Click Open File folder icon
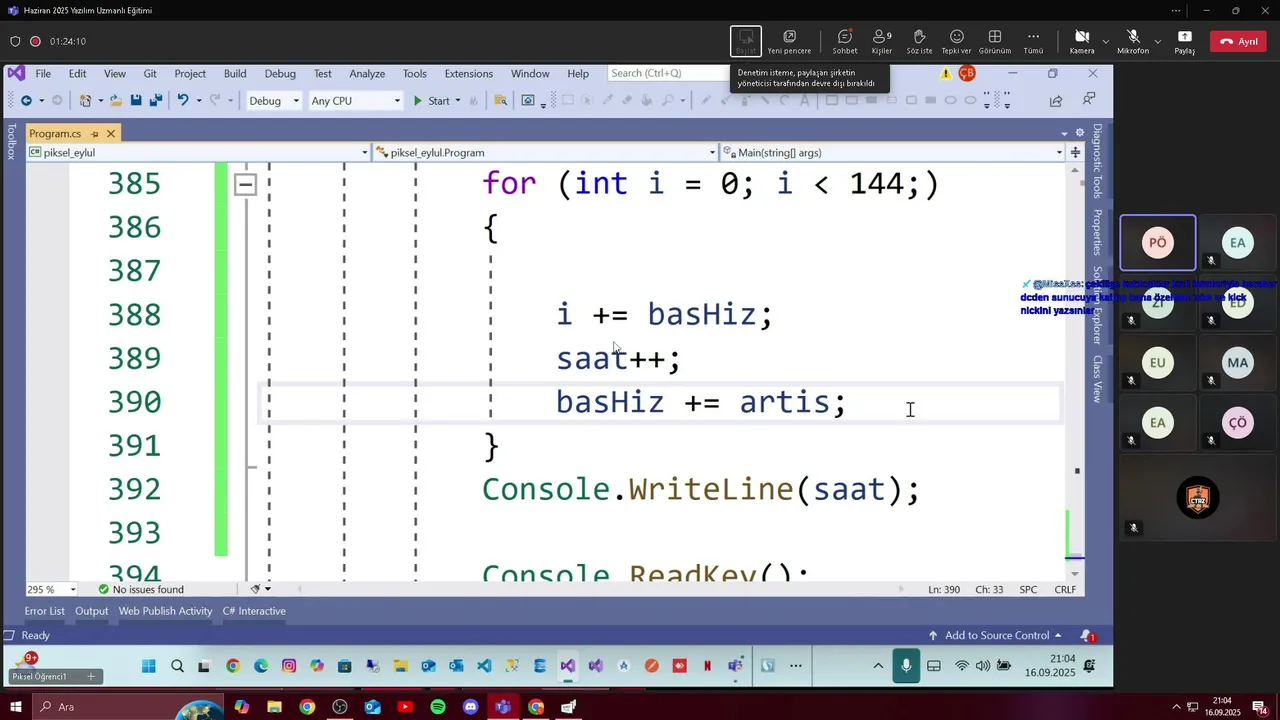The image size is (1280, 720). tap(116, 100)
